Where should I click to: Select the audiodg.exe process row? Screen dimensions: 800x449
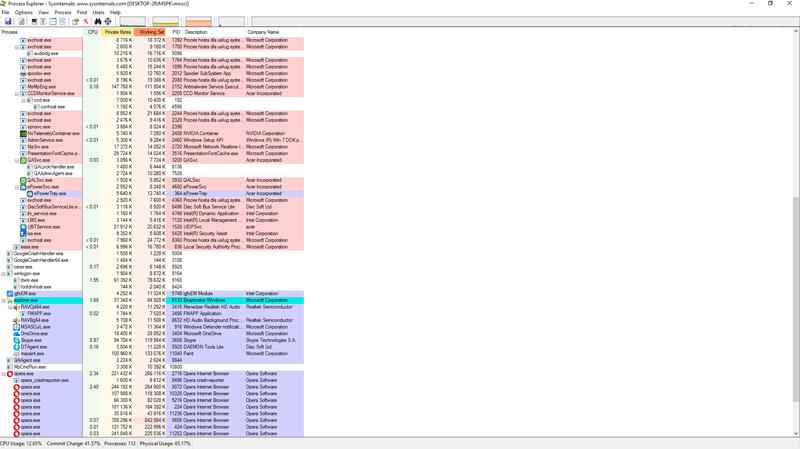(x=152, y=53)
